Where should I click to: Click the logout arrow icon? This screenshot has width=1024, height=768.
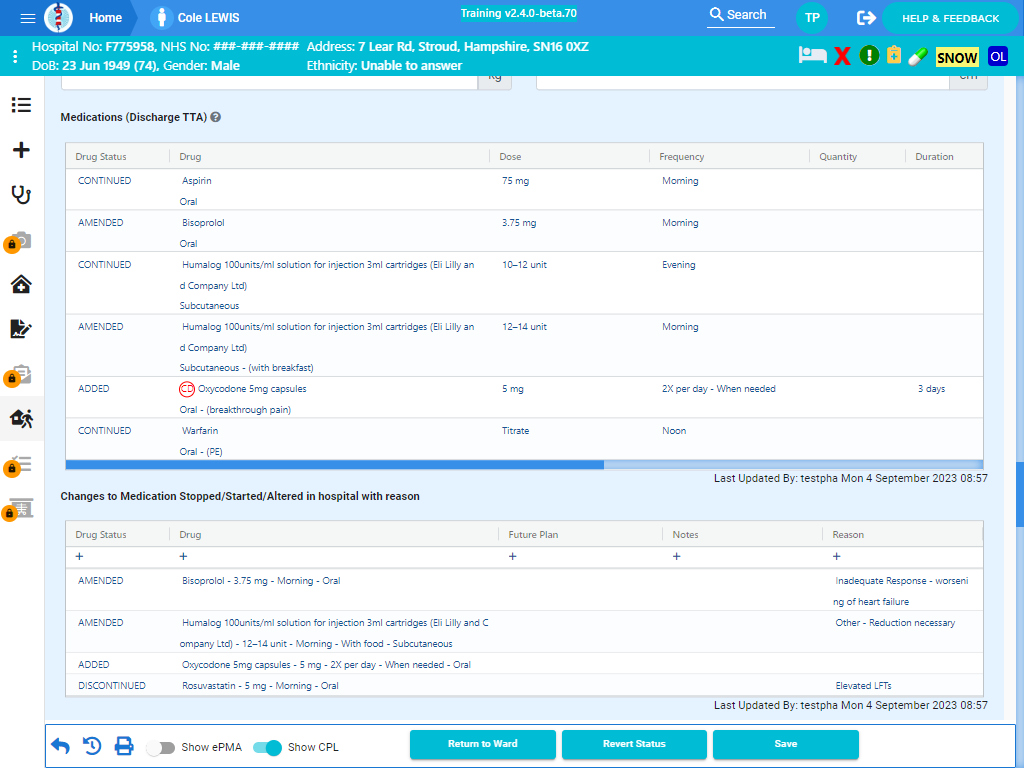tap(866, 18)
